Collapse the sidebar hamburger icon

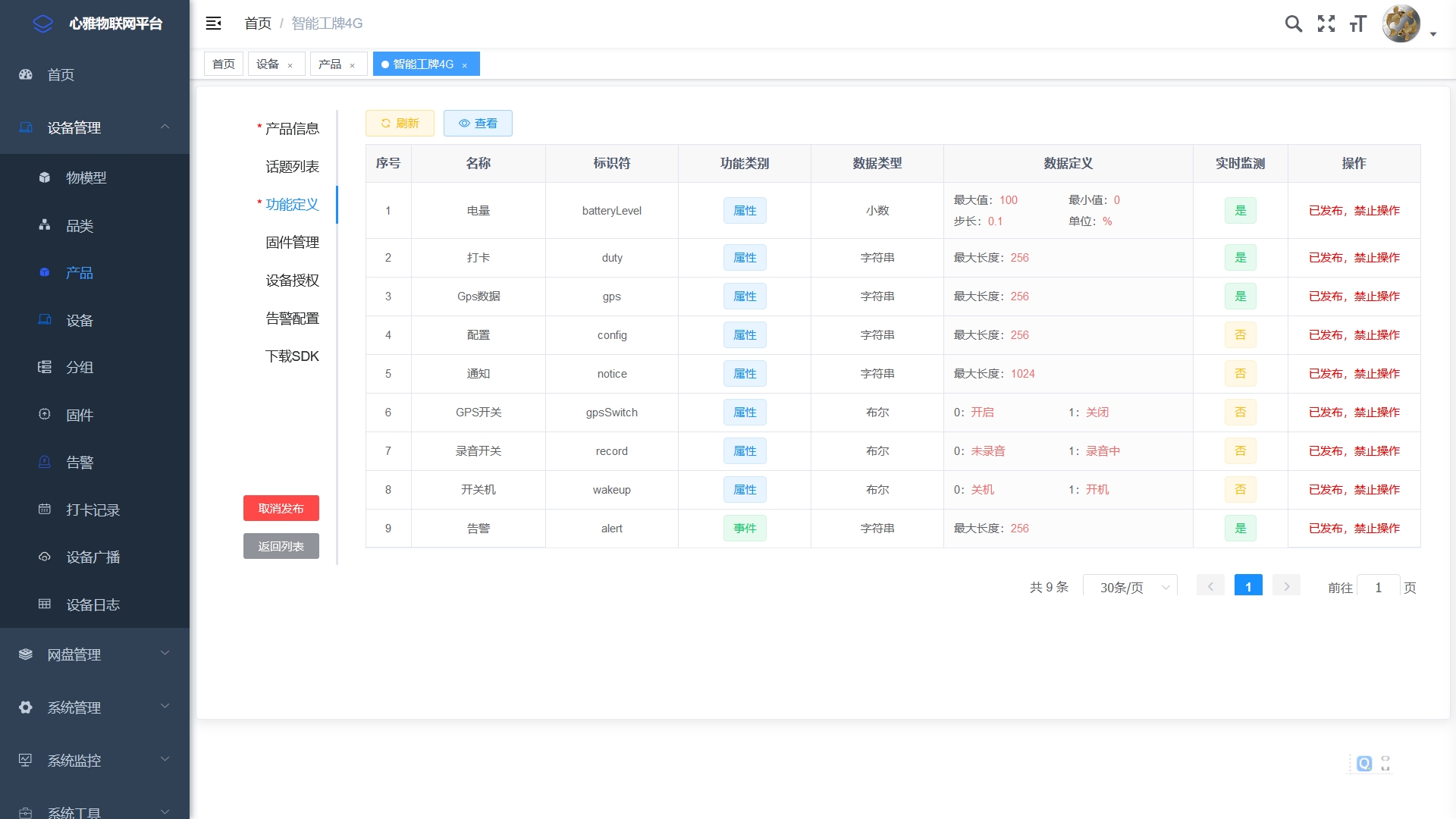tap(213, 24)
